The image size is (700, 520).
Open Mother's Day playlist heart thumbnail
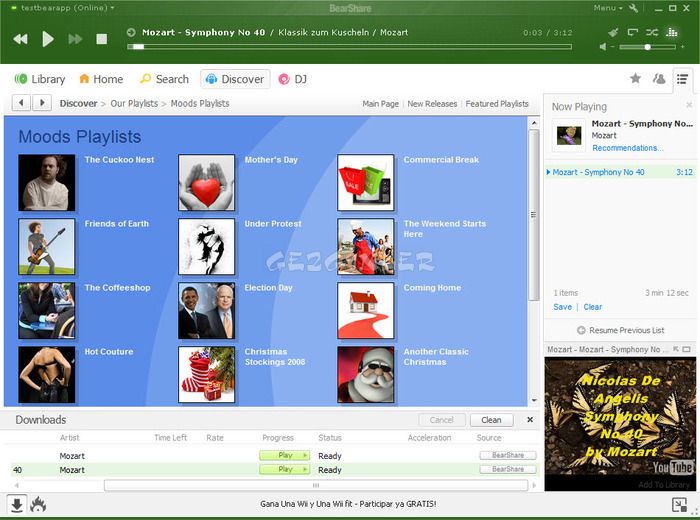(x=206, y=183)
